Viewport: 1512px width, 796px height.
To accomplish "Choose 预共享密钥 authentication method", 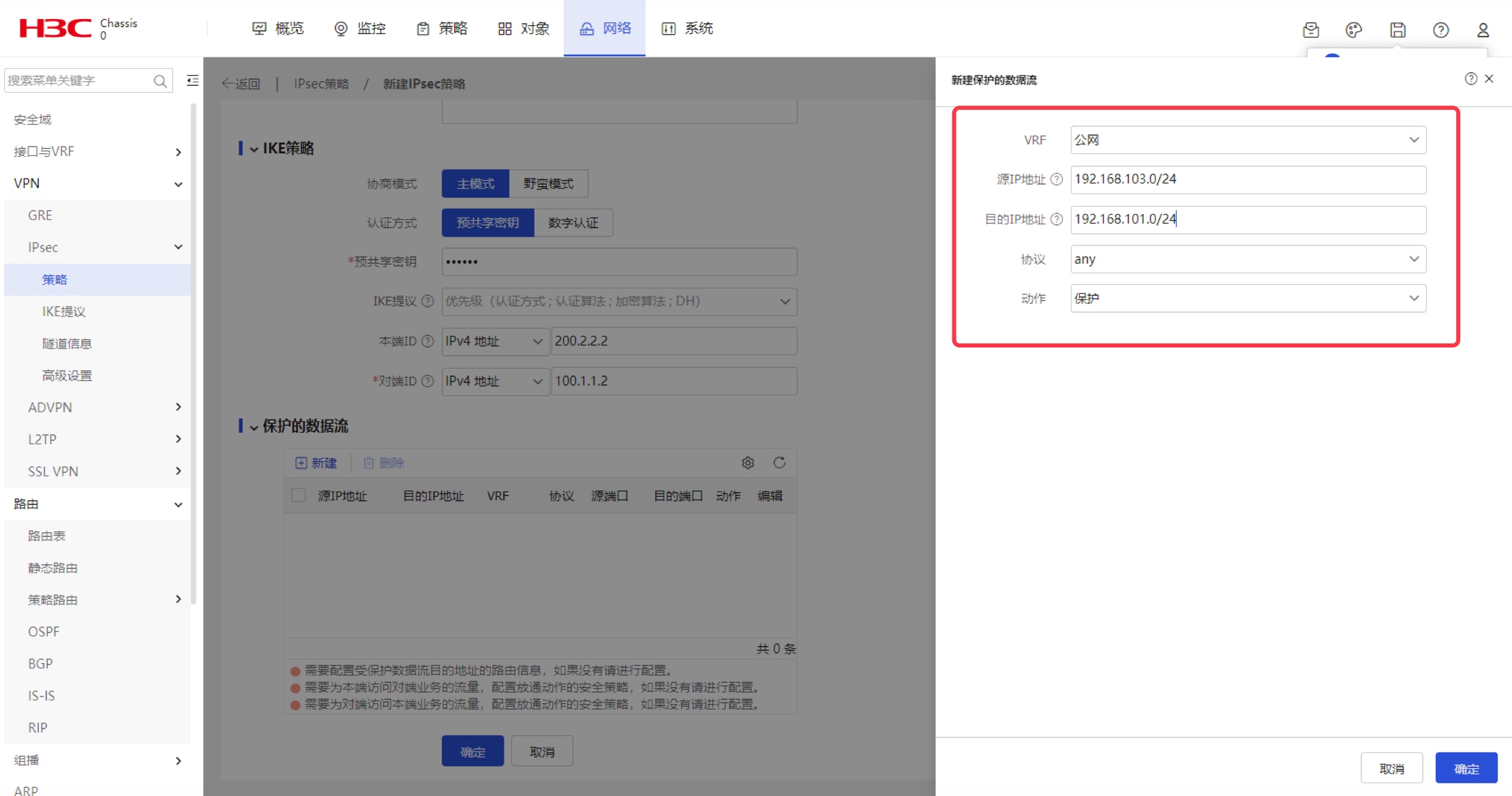I will click(x=487, y=223).
